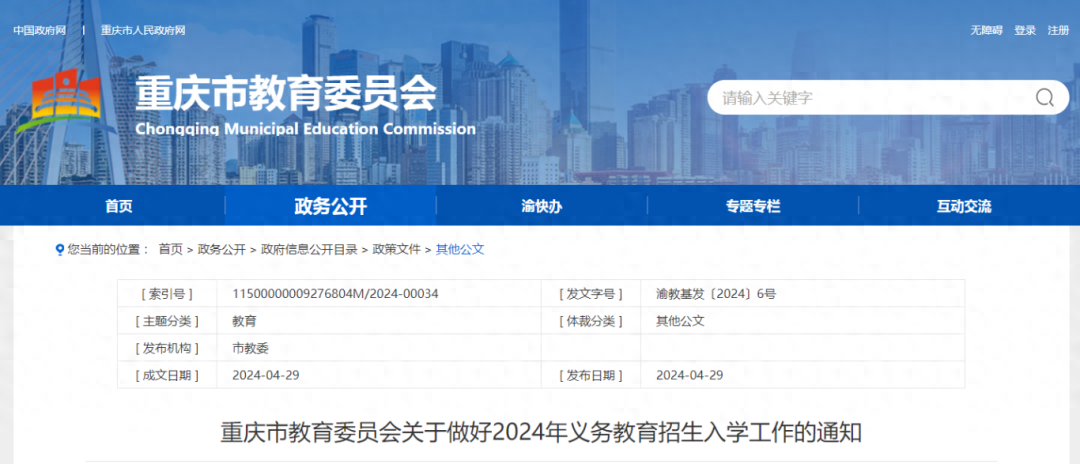Click the 注册 register link
This screenshot has width=1080, height=464.
click(x=1058, y=30)
